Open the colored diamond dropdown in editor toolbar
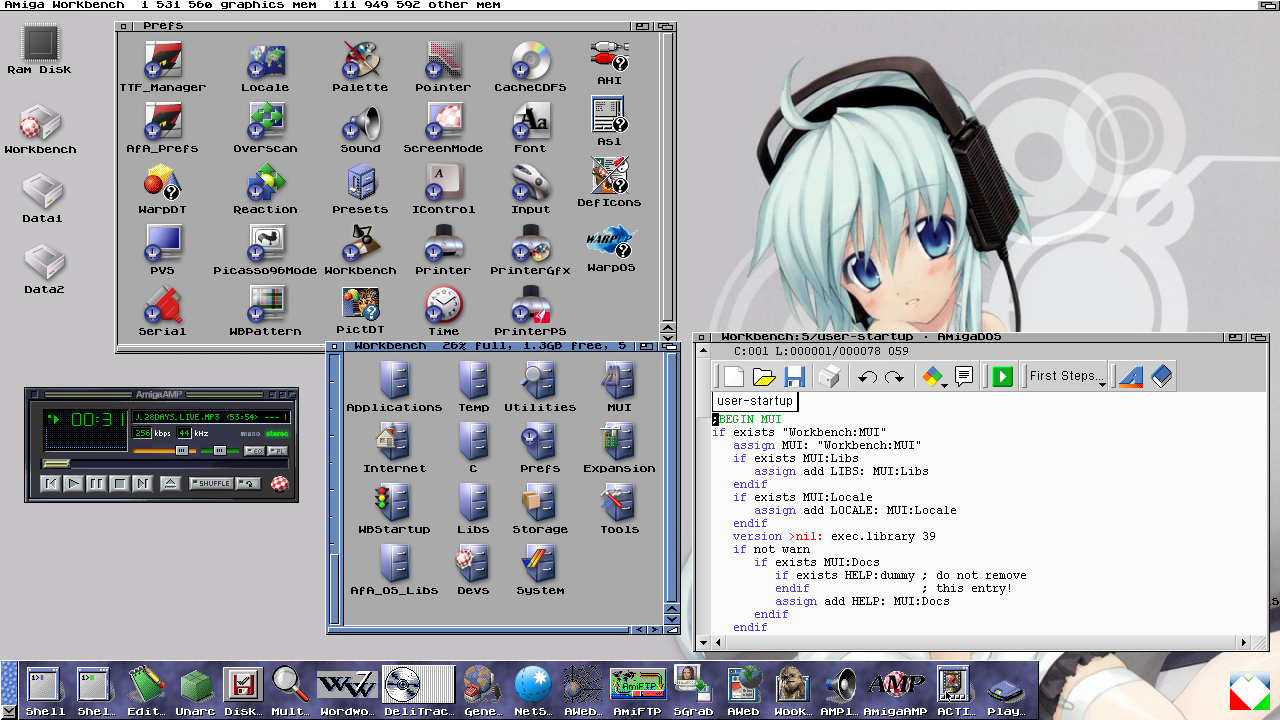 click(934, 376)
